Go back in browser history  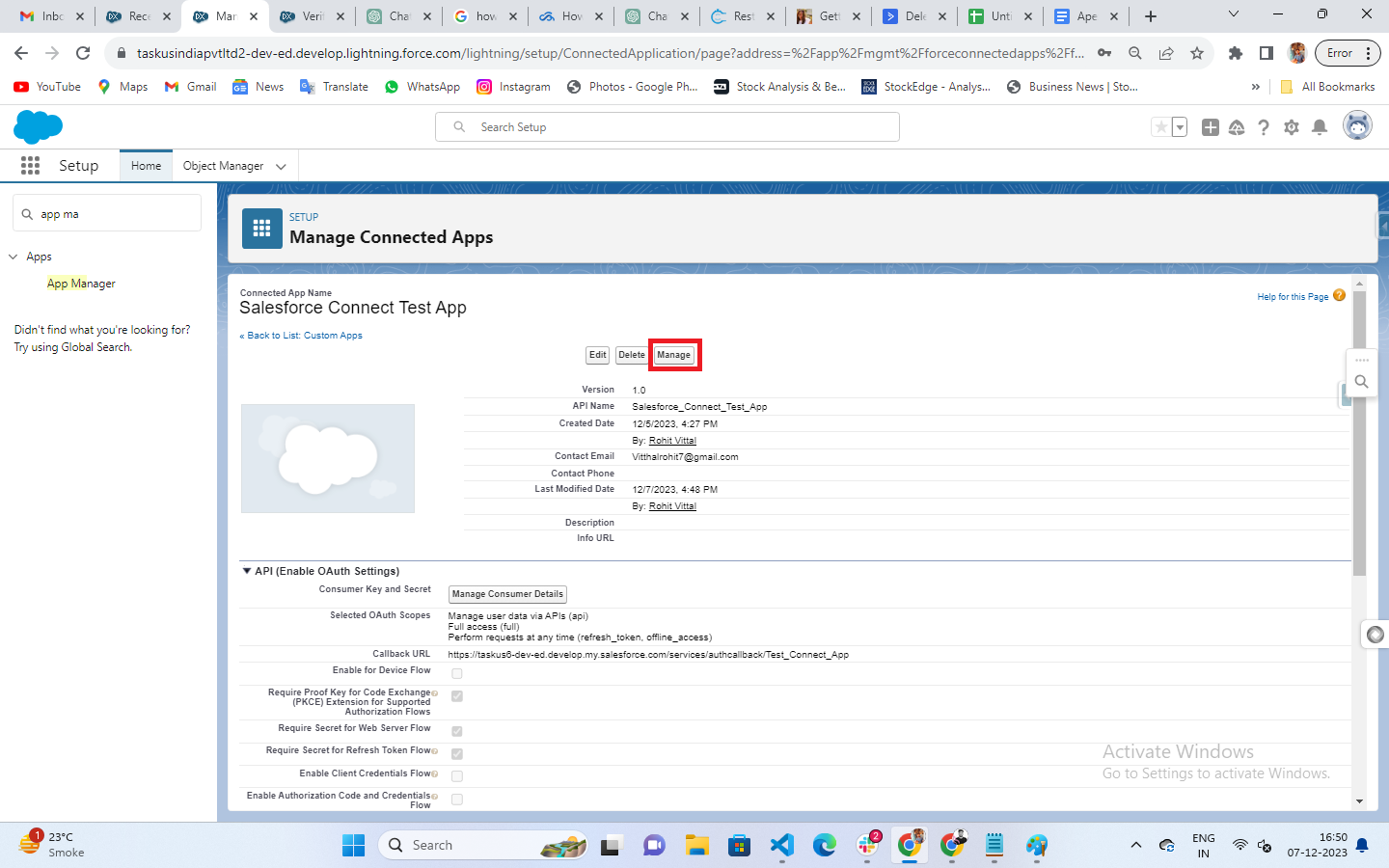point(21,53)
